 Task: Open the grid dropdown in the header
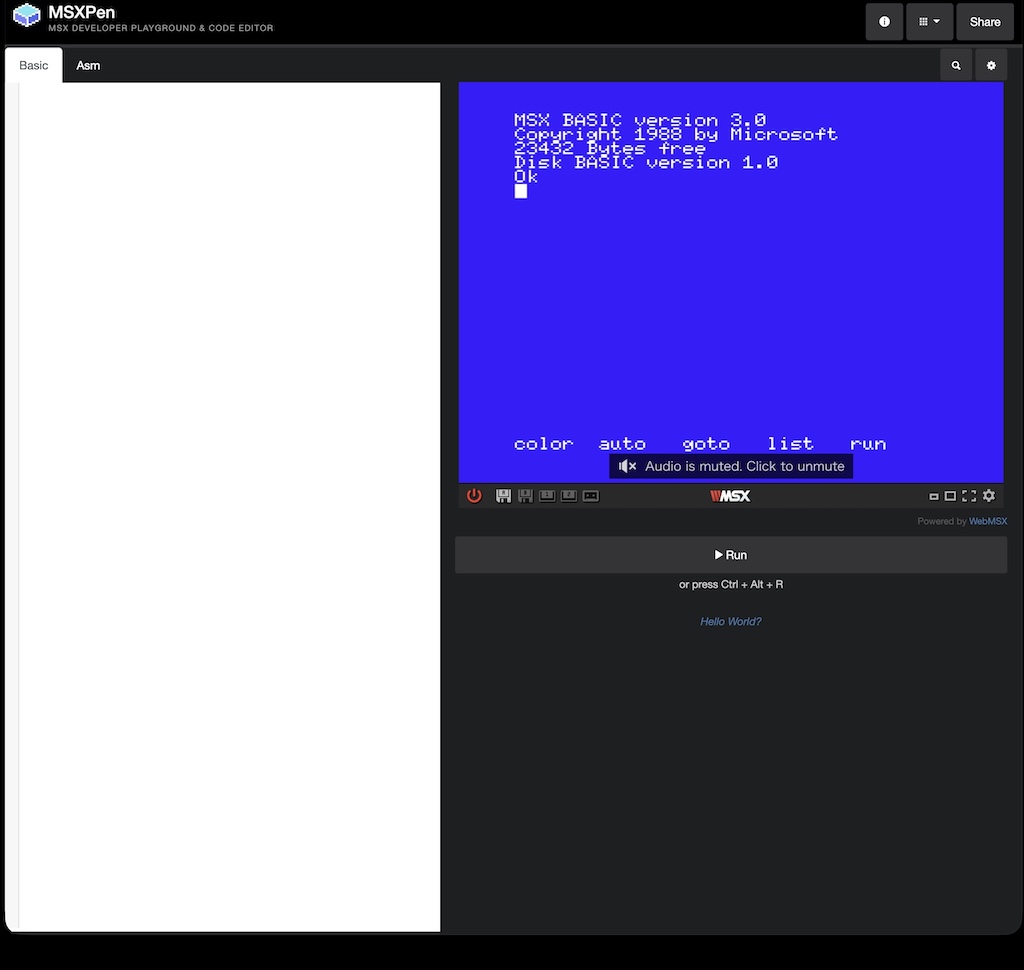pyautogui.click(x=929, y=21)
